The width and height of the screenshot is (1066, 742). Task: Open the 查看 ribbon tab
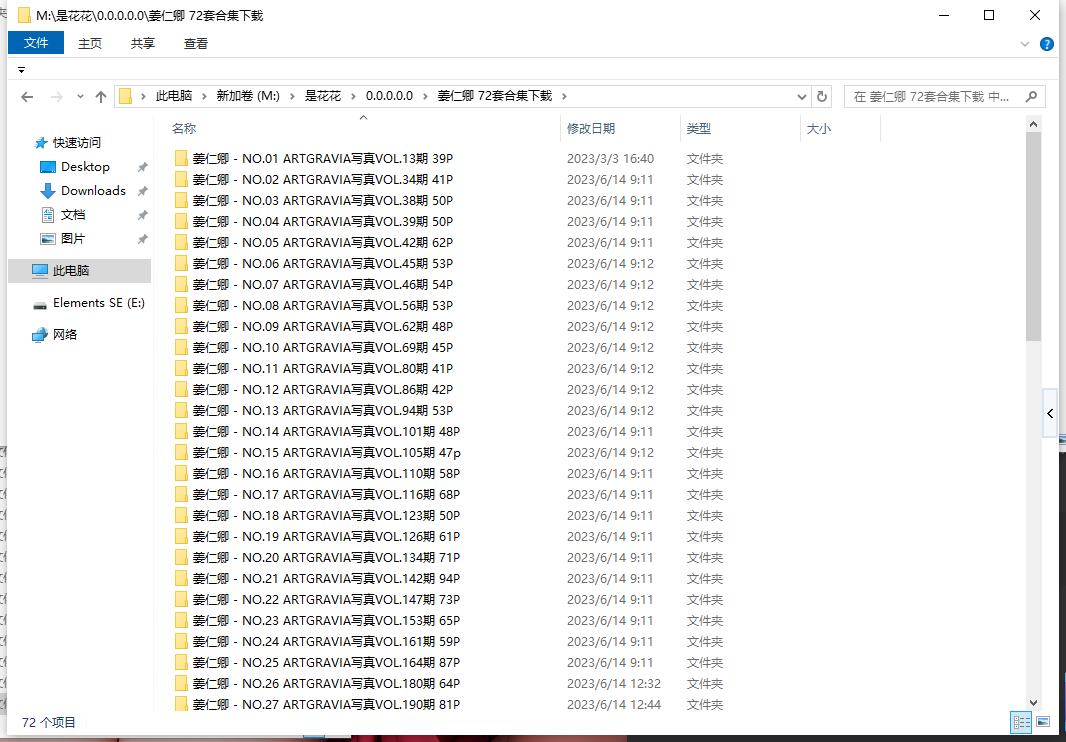point(196,44)
